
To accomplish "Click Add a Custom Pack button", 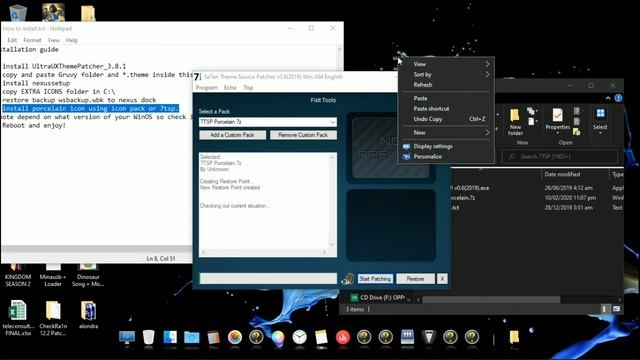I will coord(232,135).
